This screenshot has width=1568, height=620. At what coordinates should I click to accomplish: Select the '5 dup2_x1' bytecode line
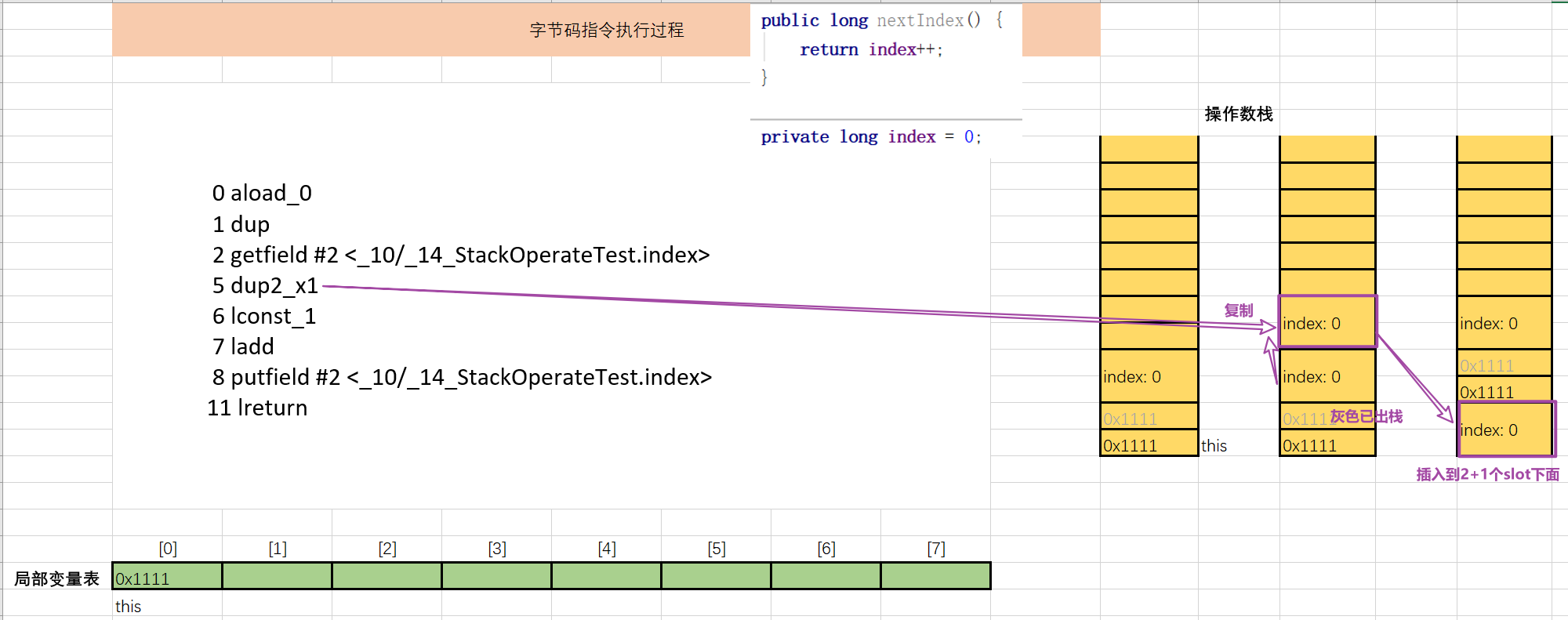265,285
